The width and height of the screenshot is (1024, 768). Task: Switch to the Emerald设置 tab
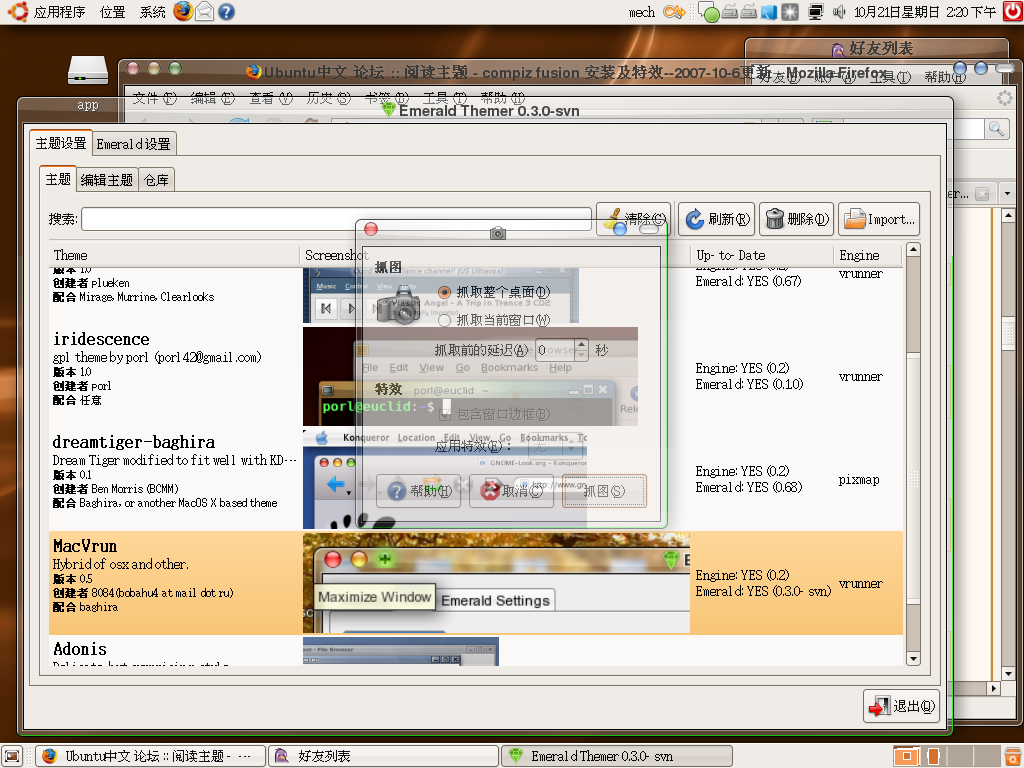pos(133,144)
